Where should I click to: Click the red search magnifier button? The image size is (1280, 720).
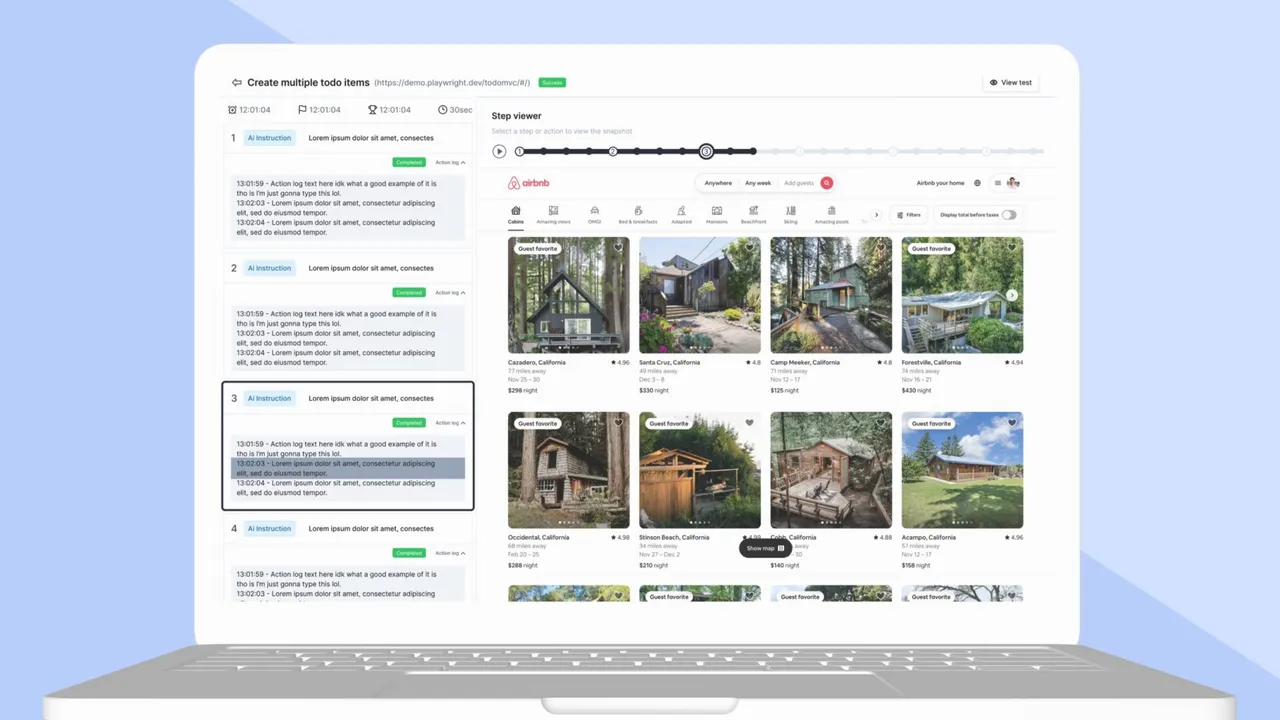click(826, 183)
